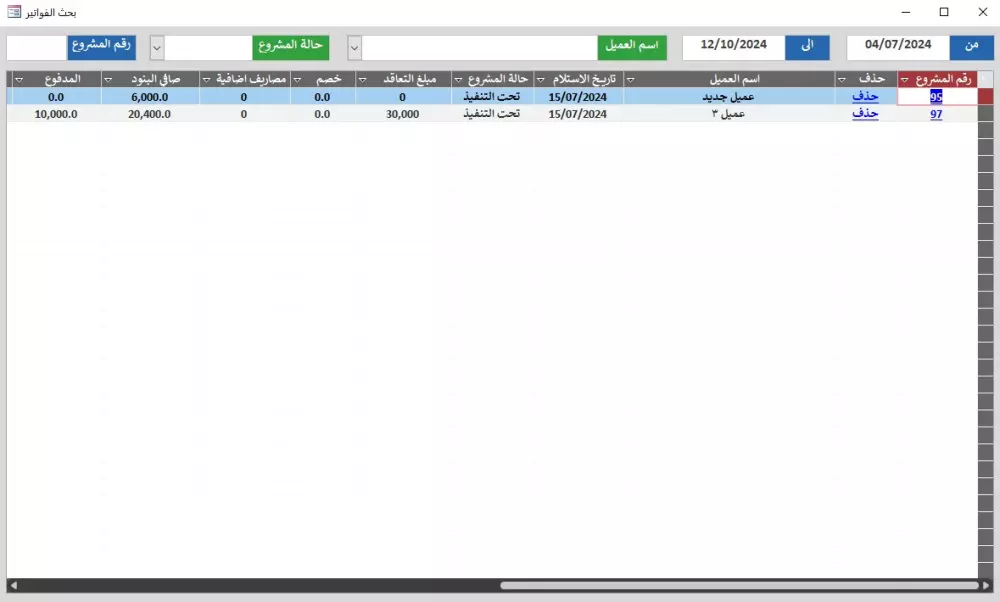Open filter arrow for اسم العميل column

click(630, 80)
